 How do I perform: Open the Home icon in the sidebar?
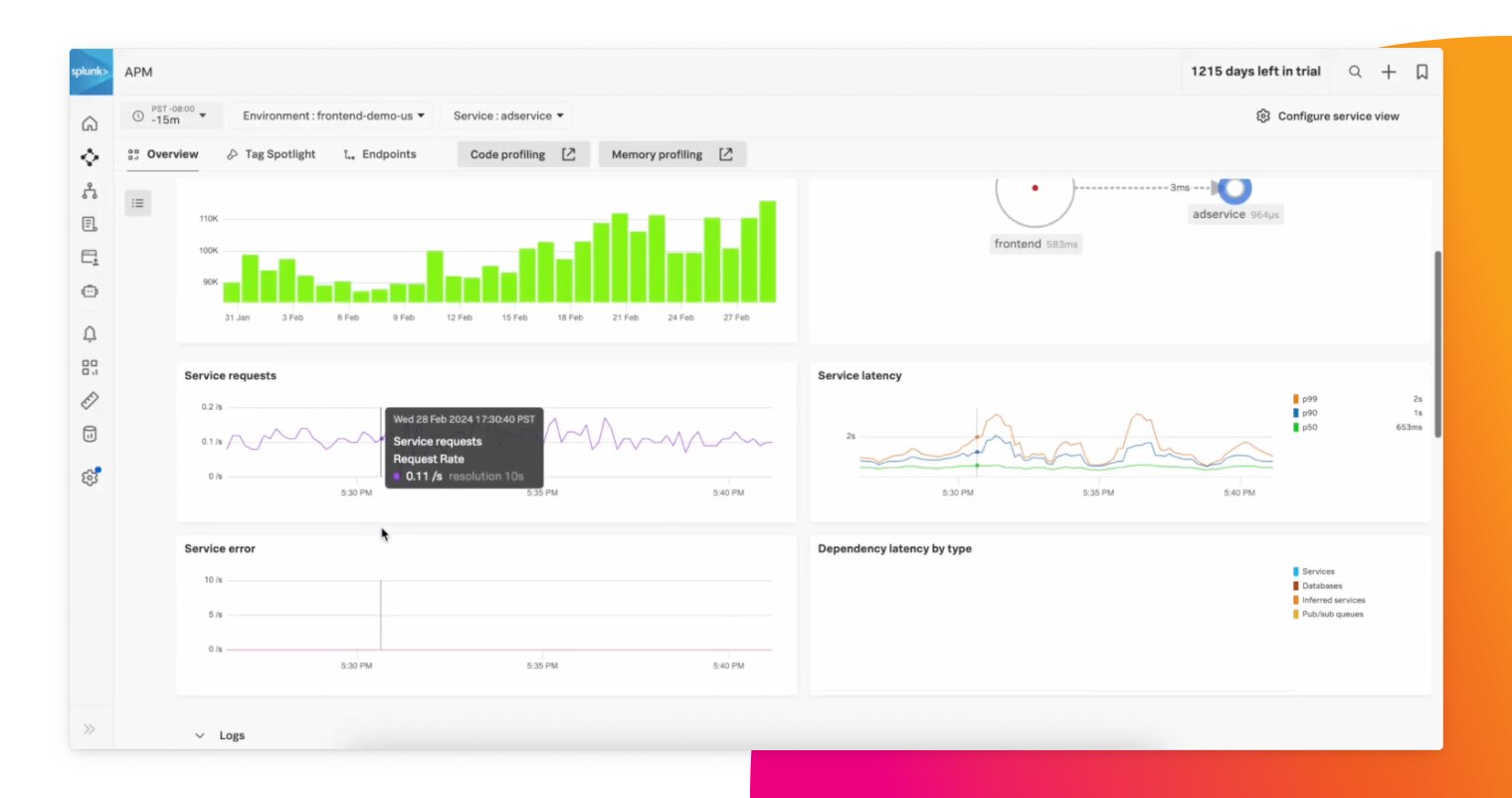tap(90, 122)
